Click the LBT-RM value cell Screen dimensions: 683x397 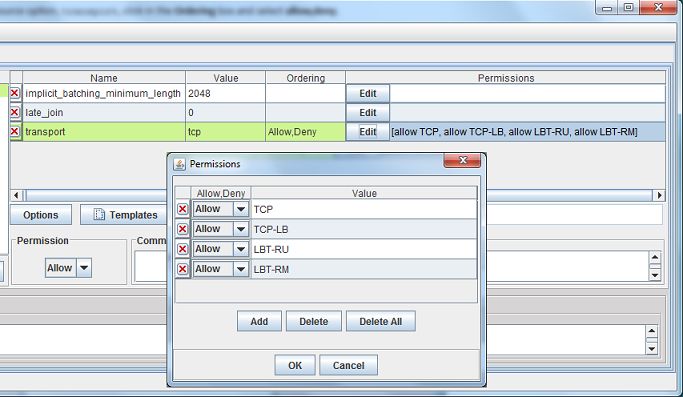tap(364, 269)
